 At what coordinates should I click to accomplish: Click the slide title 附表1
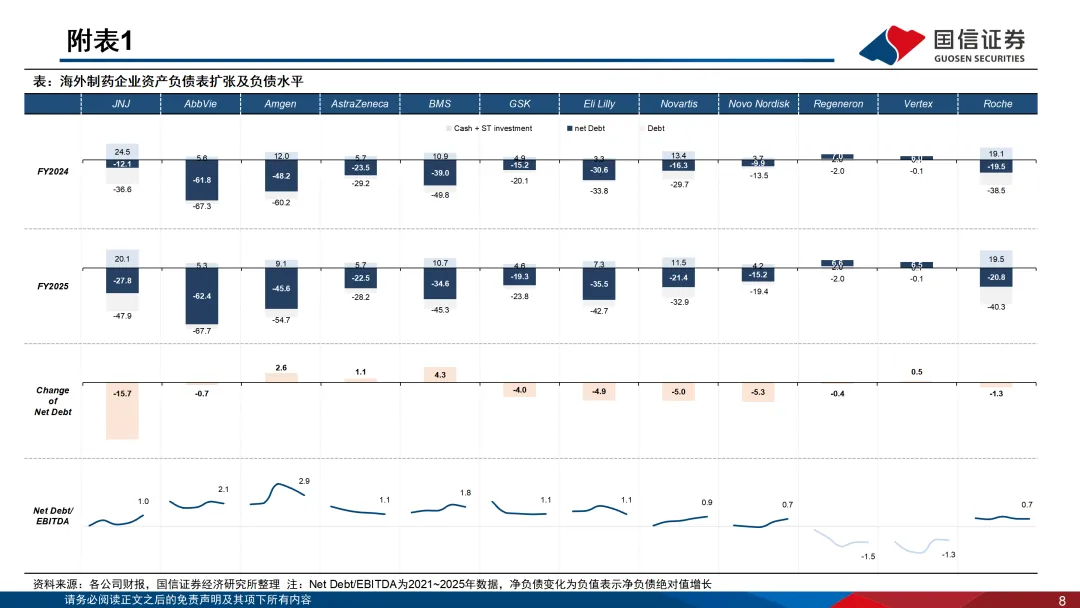click(99, 41)
